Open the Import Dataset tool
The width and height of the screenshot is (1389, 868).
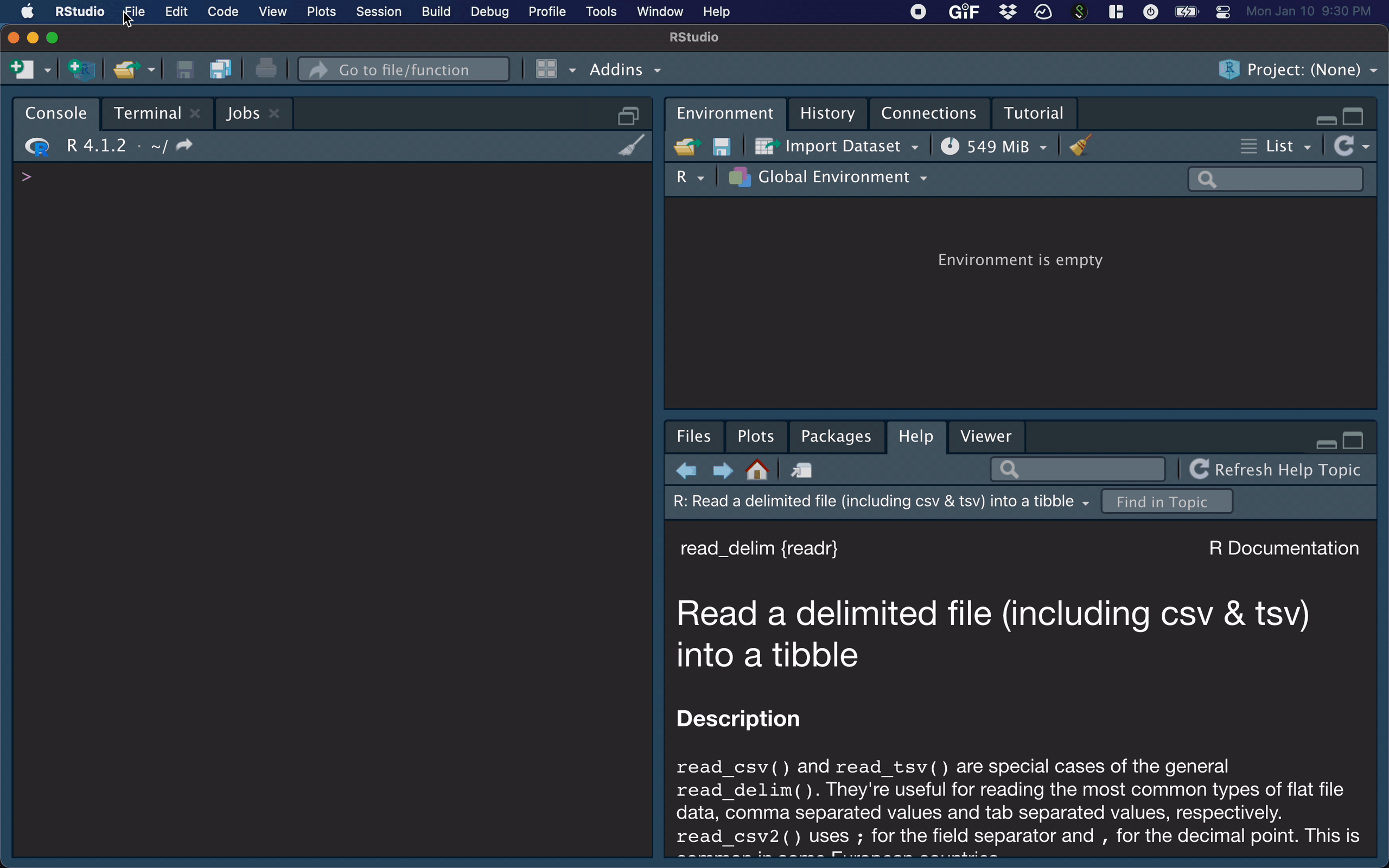839,146
